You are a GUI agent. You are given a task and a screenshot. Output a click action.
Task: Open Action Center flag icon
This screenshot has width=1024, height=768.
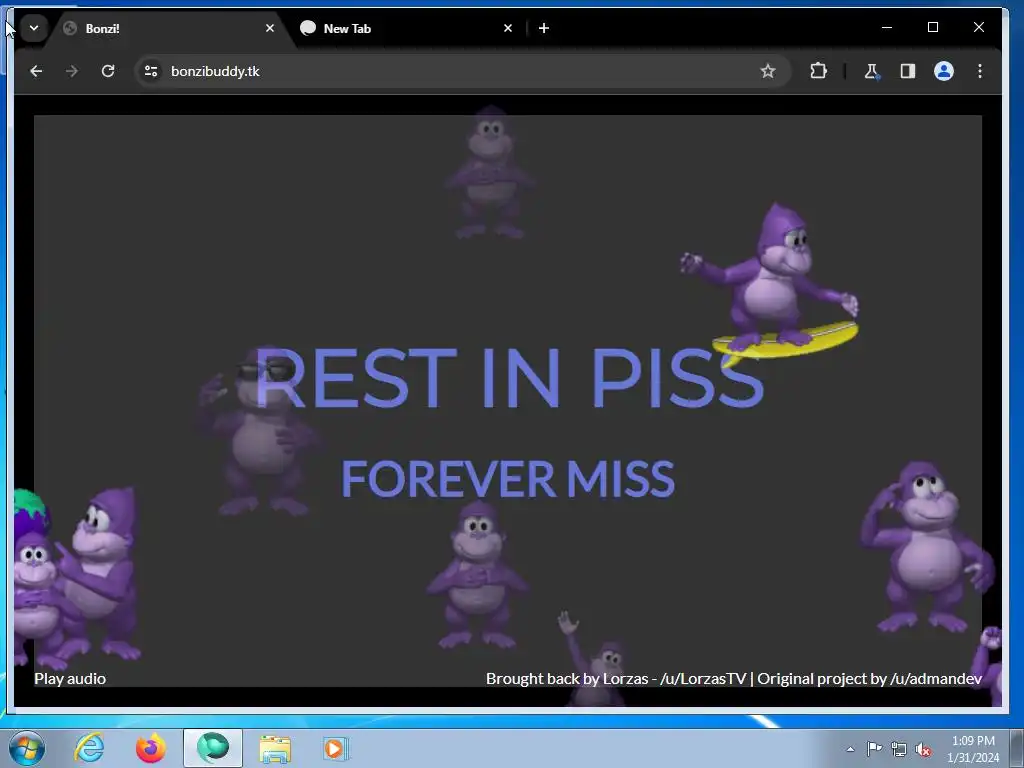click(874, 749)
